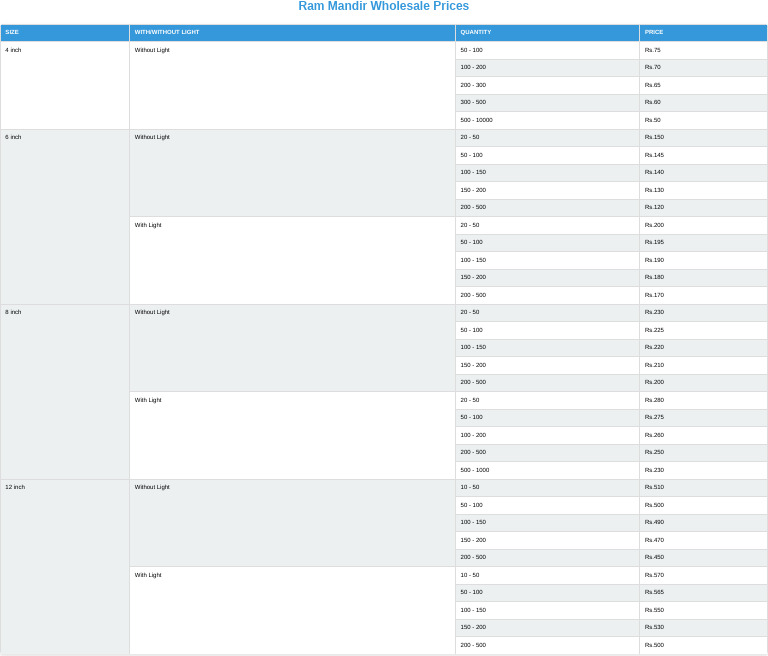Screen dimensions: 768x656
Task: Click the 50 - 100 quantity beside Rs.75
Action: pyautogui.click(x=547, y=50)
